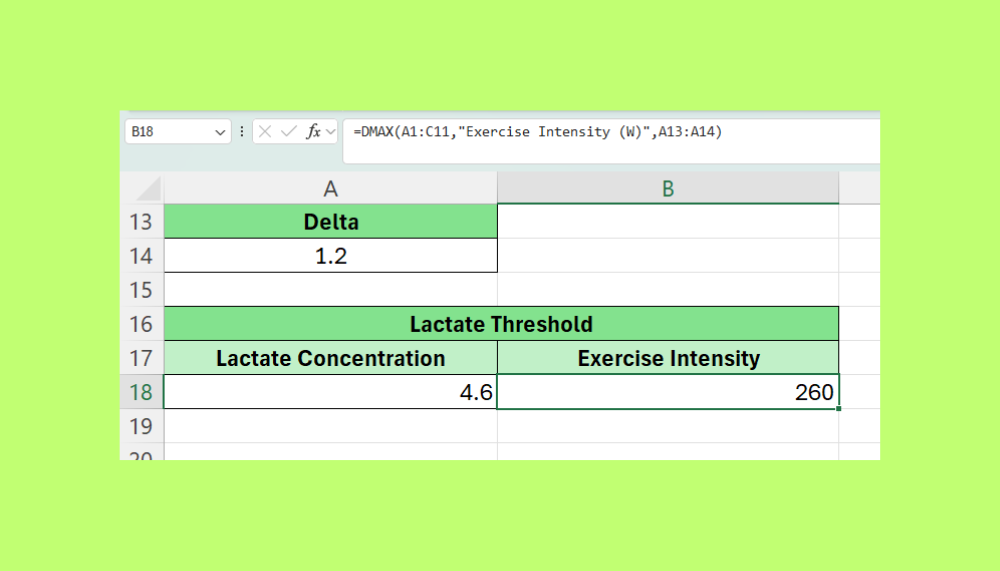Click the Select All corner triangle

coord(147,189)
